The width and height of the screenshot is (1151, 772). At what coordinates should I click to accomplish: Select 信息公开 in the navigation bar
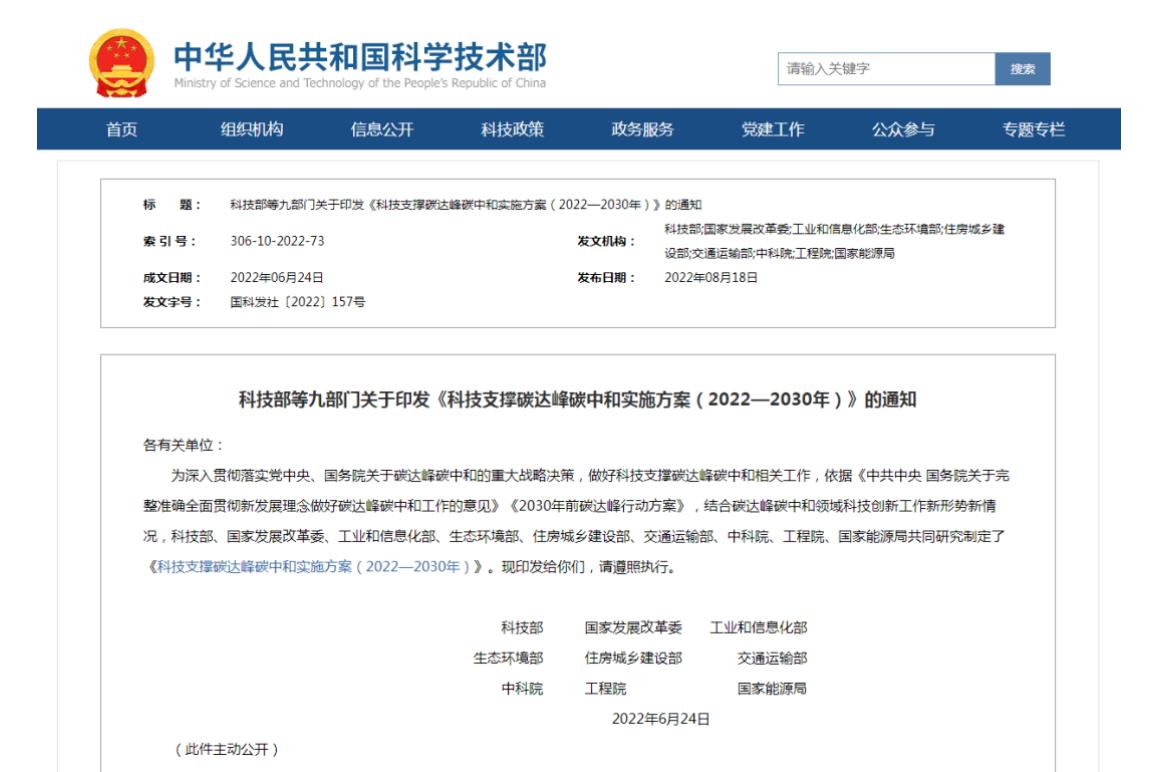(381, 129)
